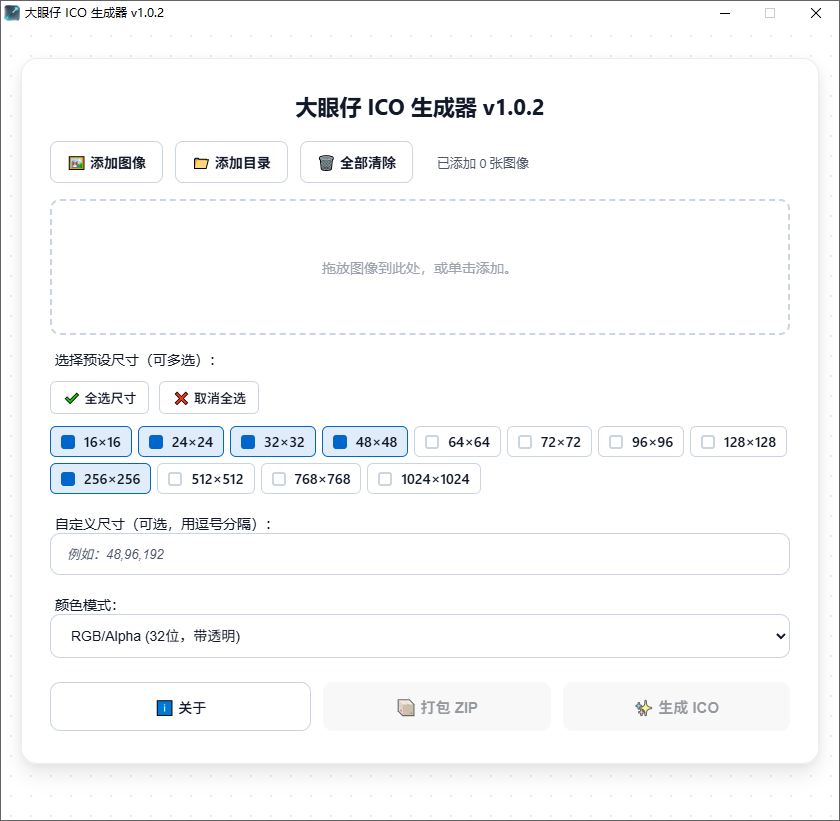Enable the 72×72 size checkbox
840x821 pixels.
525,441
